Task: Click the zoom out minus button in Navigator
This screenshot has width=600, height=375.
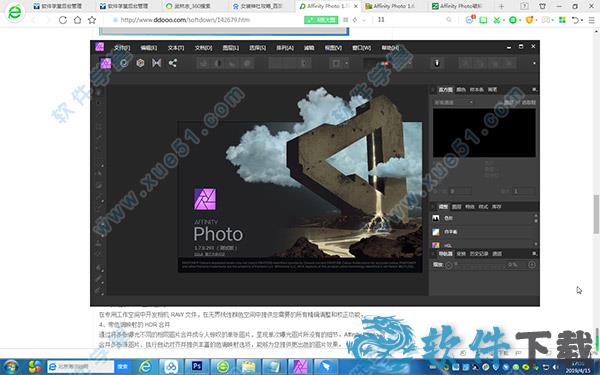Action: click(x=448, y=265)
